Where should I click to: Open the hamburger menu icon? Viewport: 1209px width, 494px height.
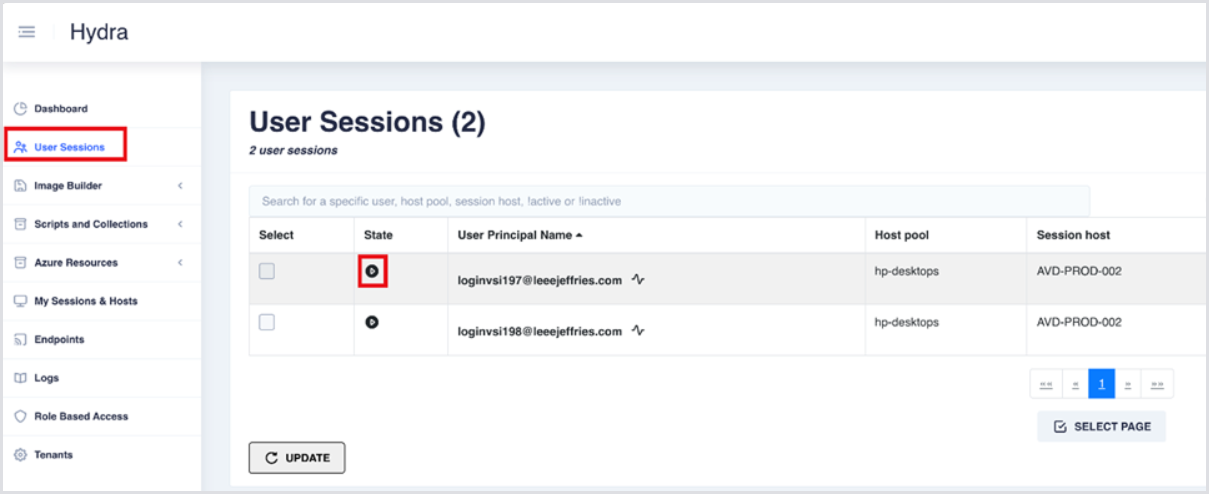coord(27,32)
